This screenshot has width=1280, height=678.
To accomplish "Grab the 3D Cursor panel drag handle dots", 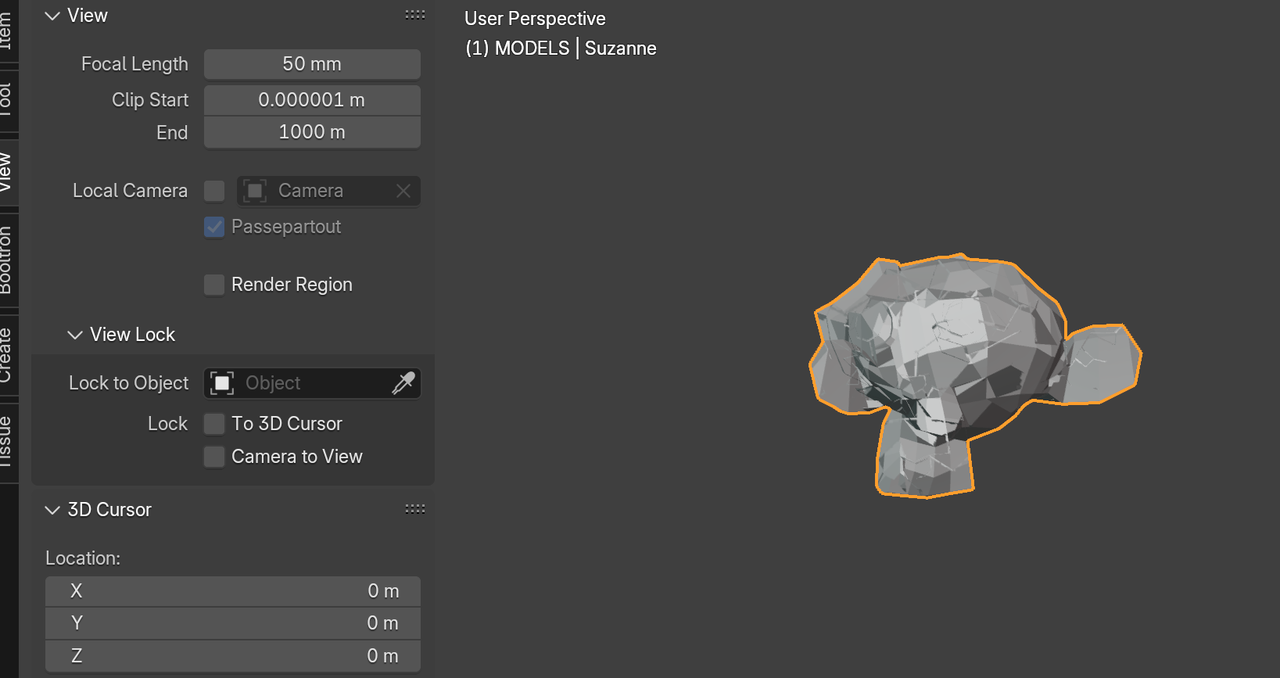I will (415, 509).
